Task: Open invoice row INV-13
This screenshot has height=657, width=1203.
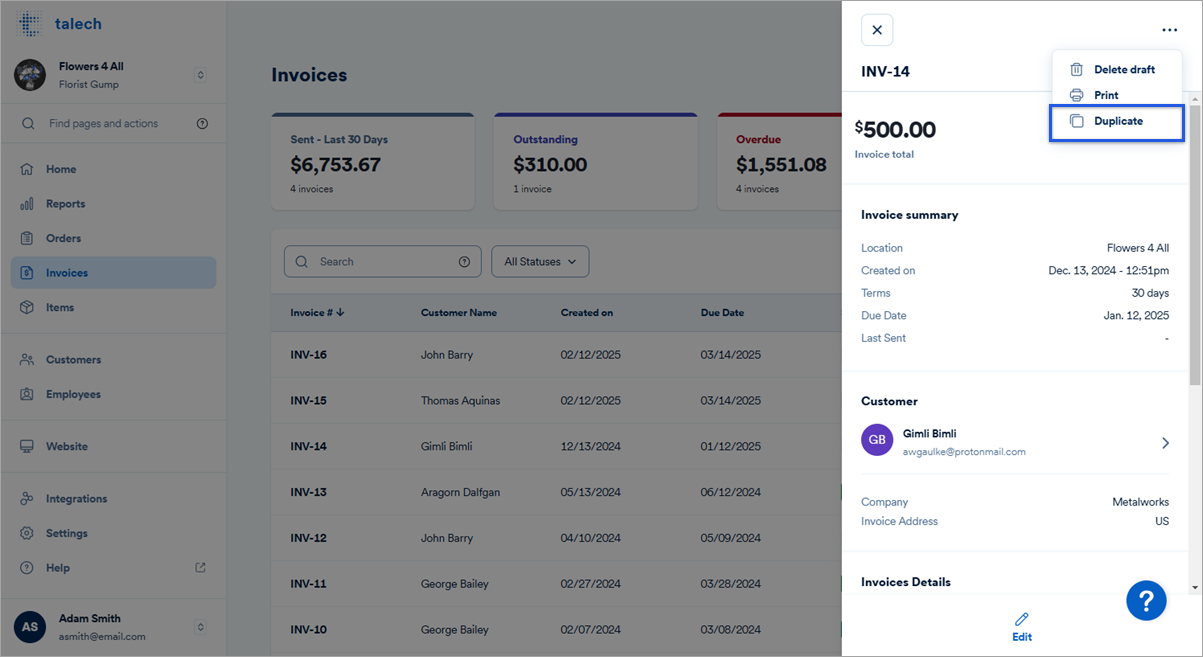Action: tap(556, 492)
